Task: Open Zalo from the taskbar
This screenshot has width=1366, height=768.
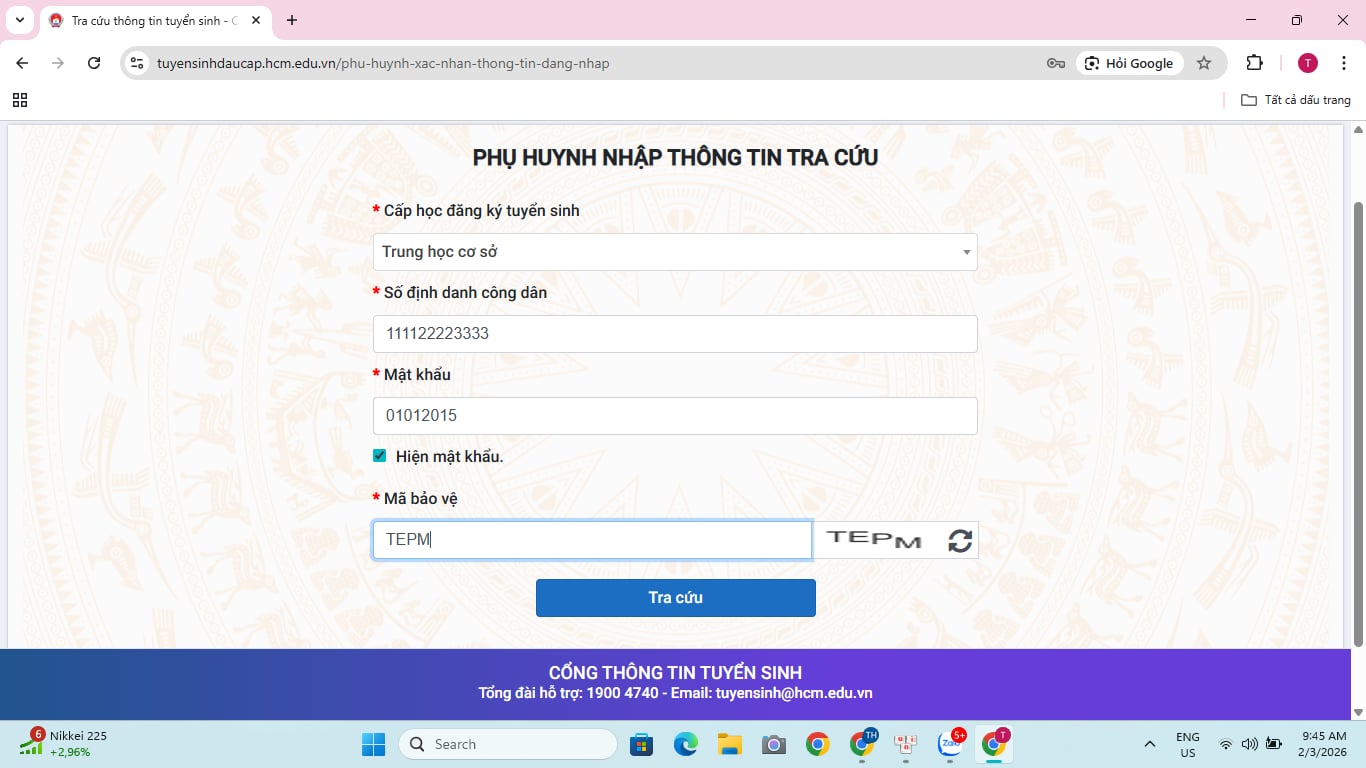Action: [950, 744]
